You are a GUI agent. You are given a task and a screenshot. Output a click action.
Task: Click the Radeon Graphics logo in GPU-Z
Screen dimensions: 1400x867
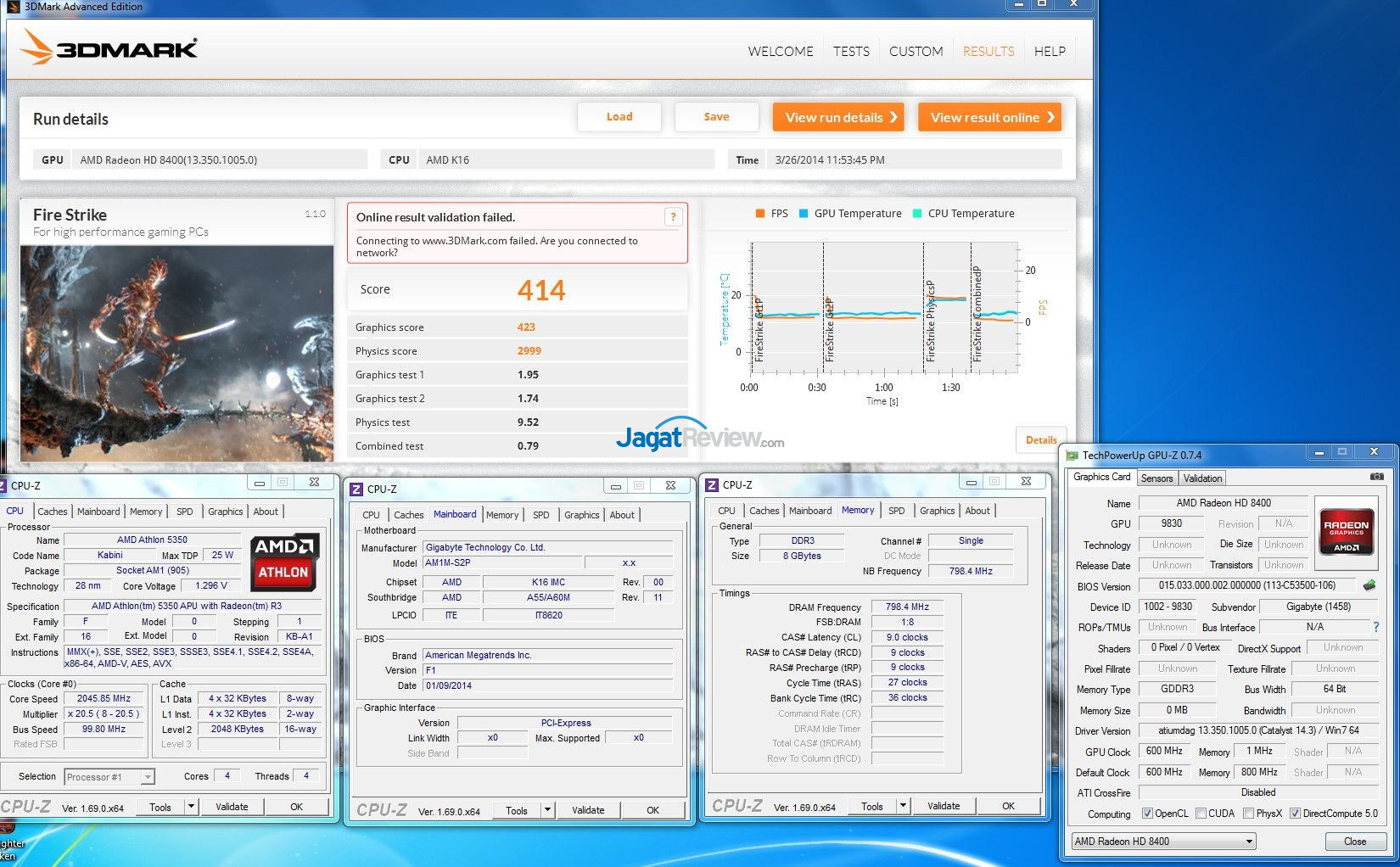point(1346,530)
